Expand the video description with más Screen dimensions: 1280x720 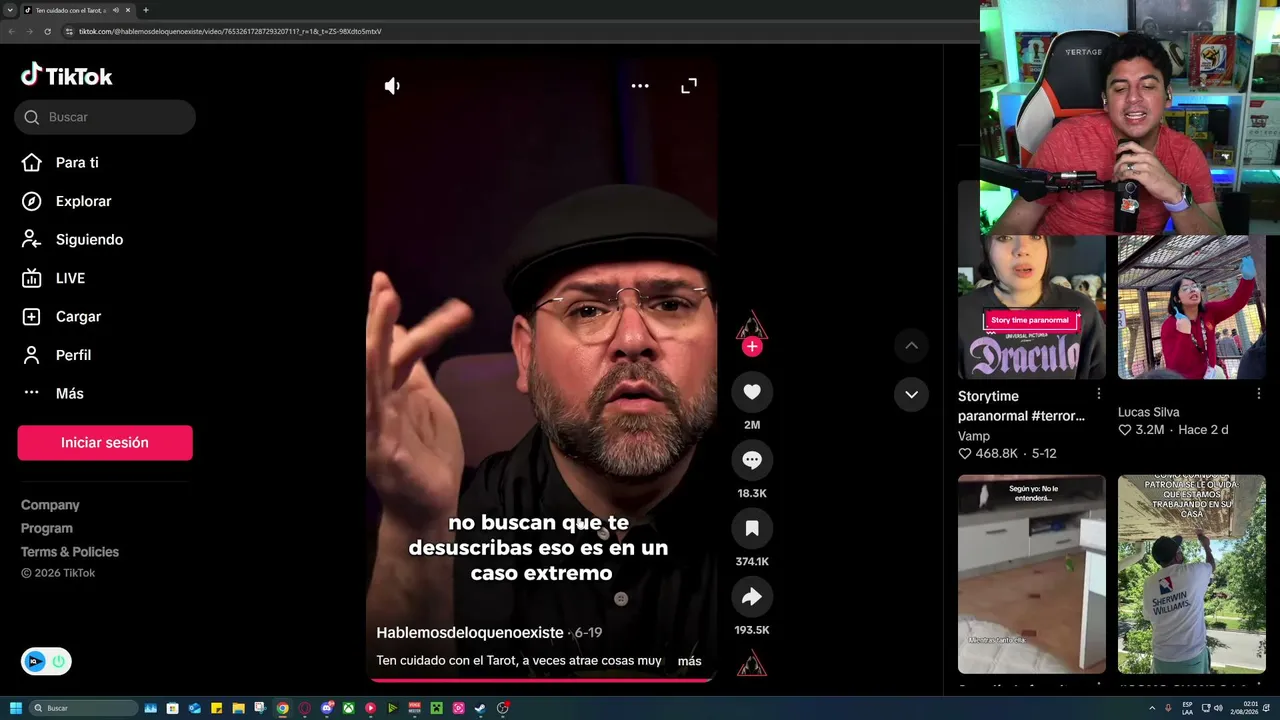(690, 661)
